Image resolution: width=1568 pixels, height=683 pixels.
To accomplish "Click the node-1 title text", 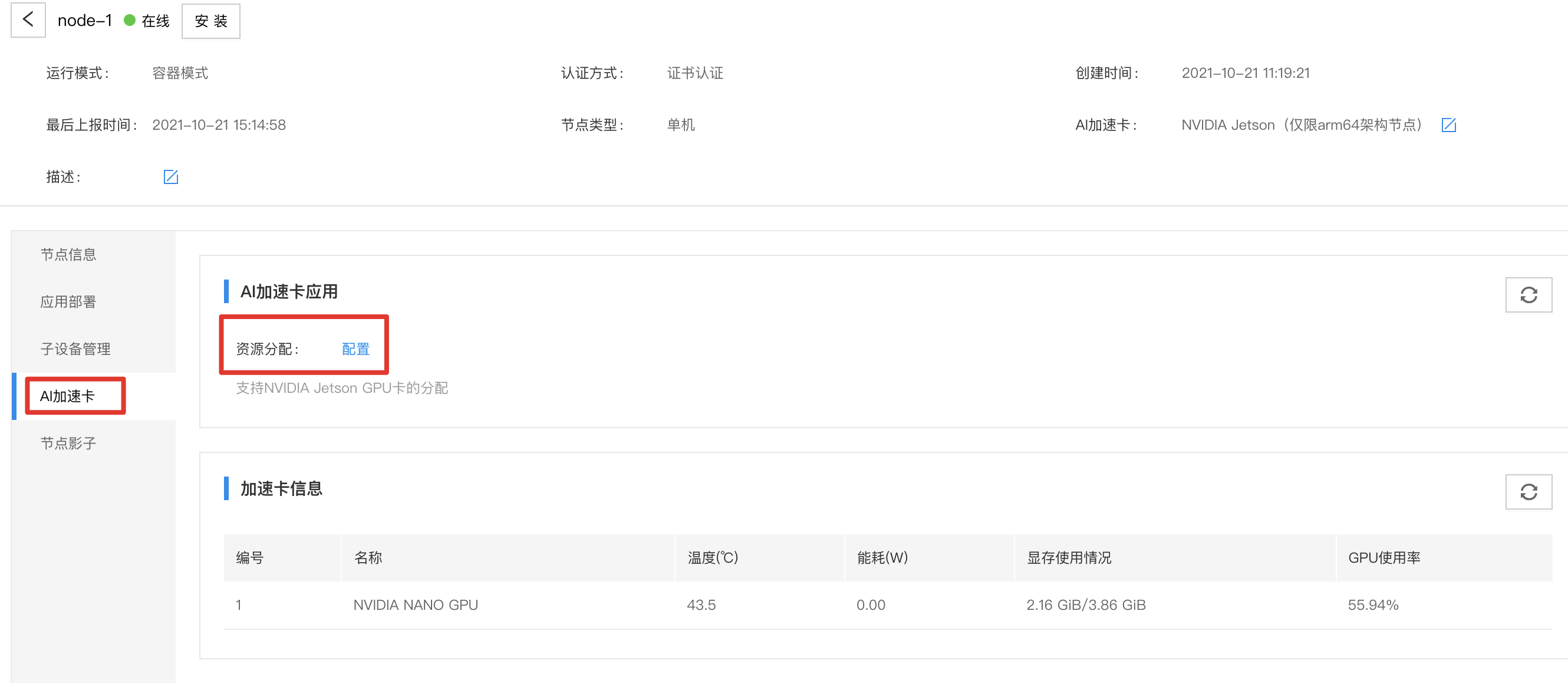I will click(85, 21).
